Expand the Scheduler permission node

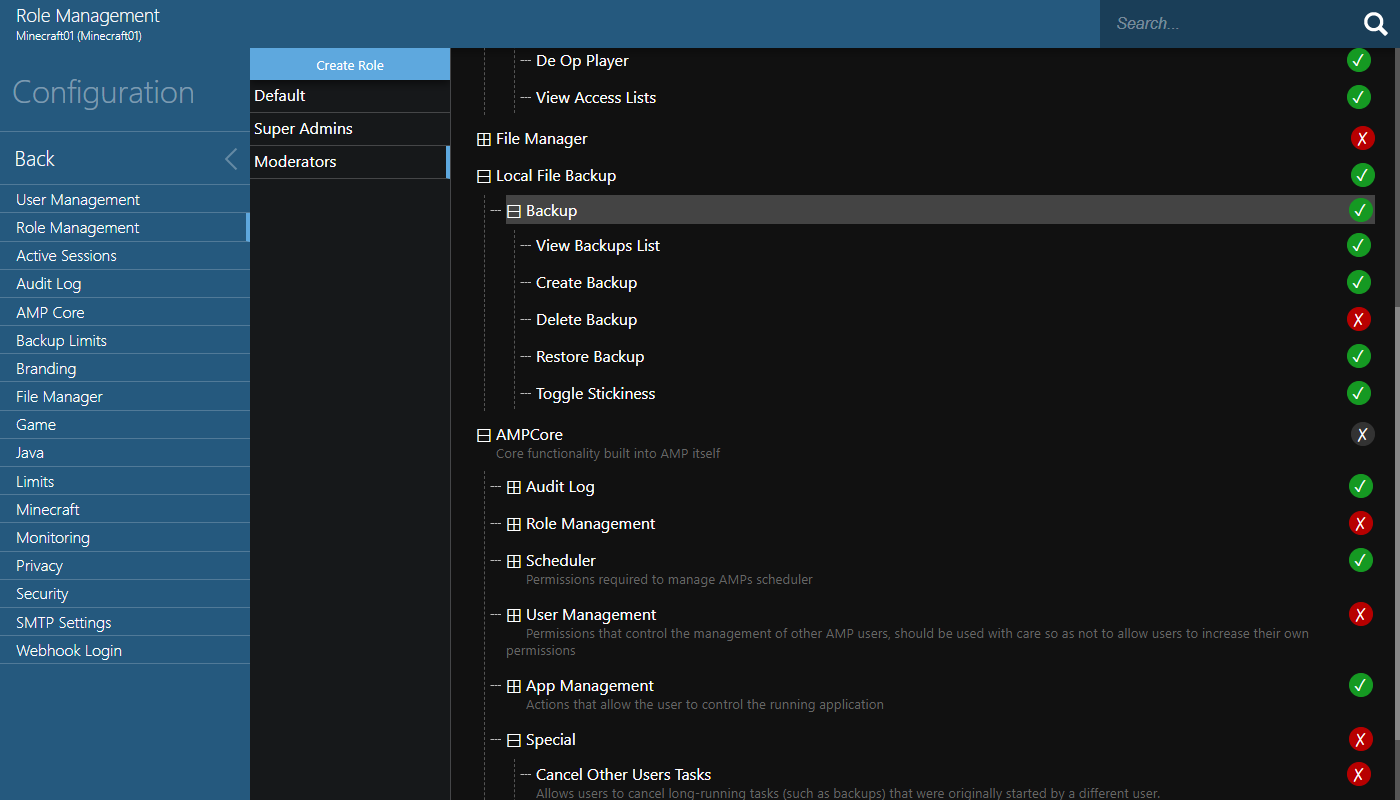[x=514, y=562]
